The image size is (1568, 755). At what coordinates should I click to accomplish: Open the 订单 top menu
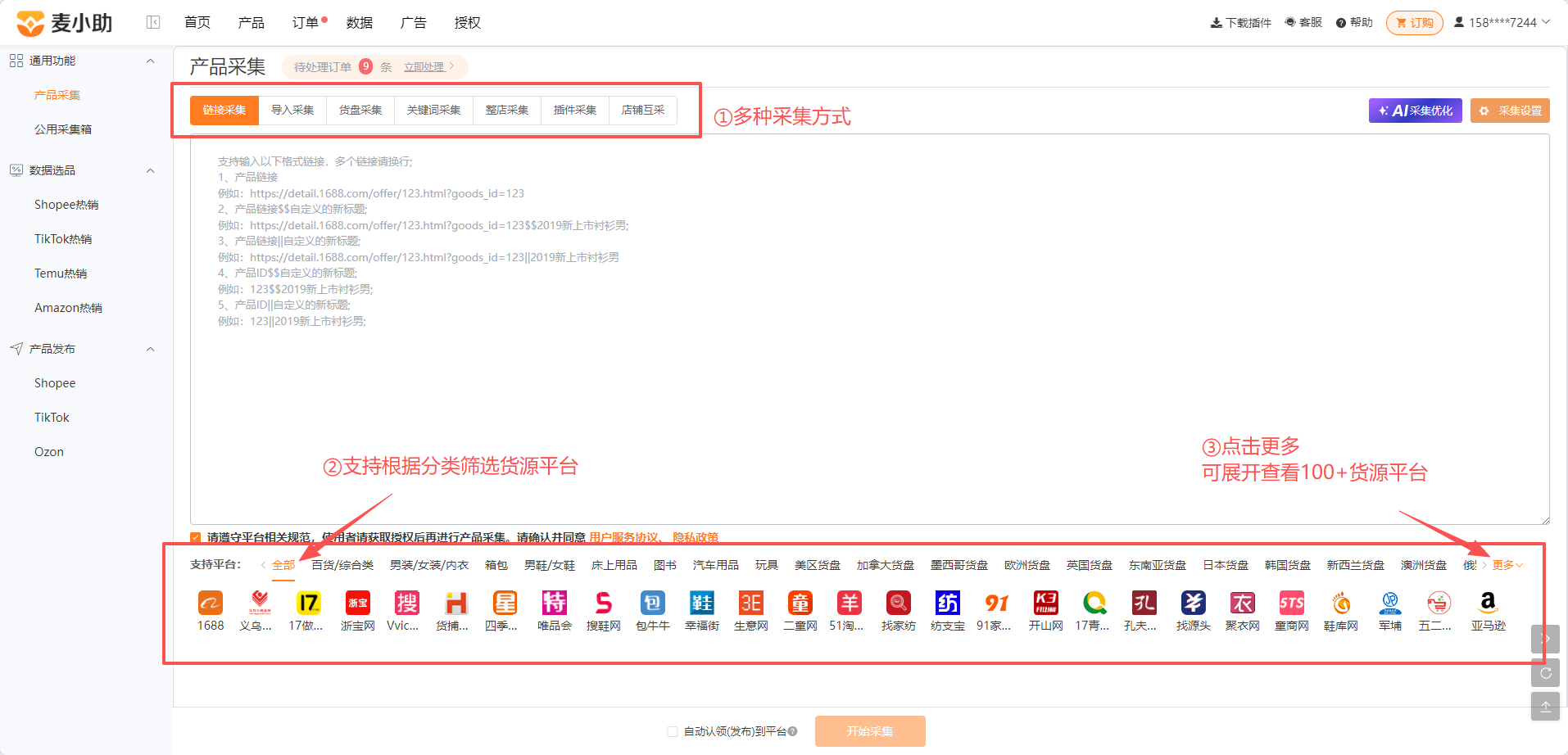coord(306,22)
